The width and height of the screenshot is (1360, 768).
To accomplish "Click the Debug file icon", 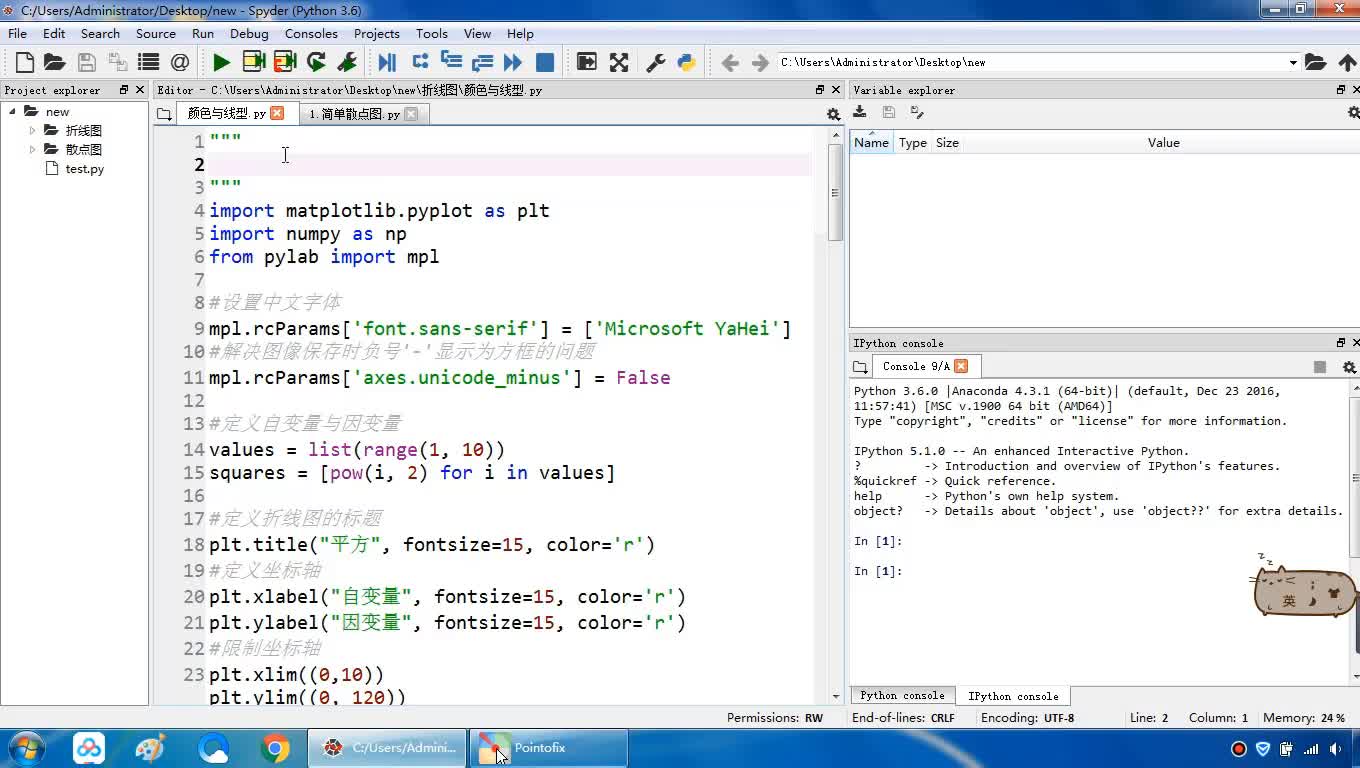I will pyautogui.click(x=387, y=62).
